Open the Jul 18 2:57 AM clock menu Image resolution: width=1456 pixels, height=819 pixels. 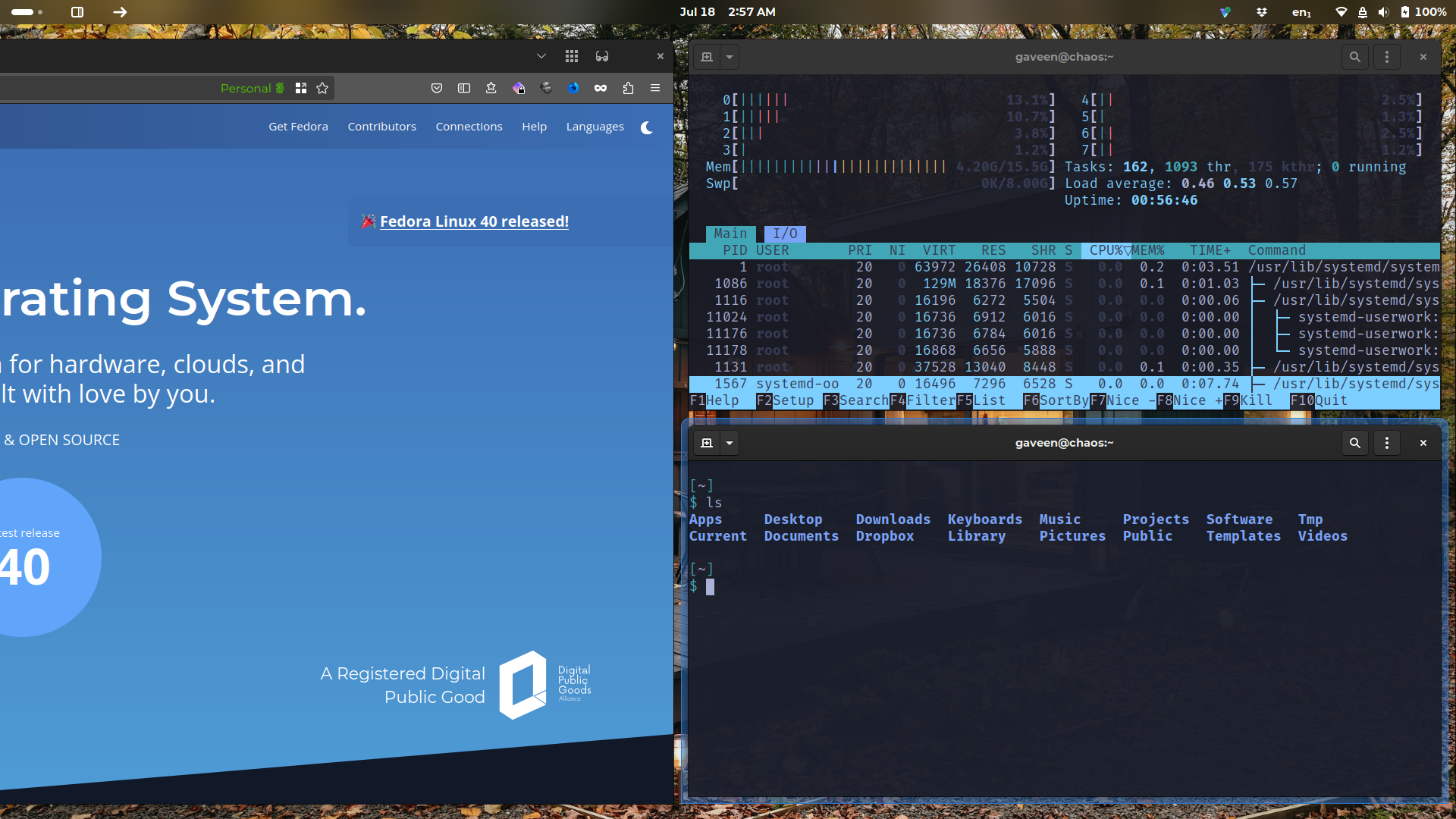pos(727,12)
